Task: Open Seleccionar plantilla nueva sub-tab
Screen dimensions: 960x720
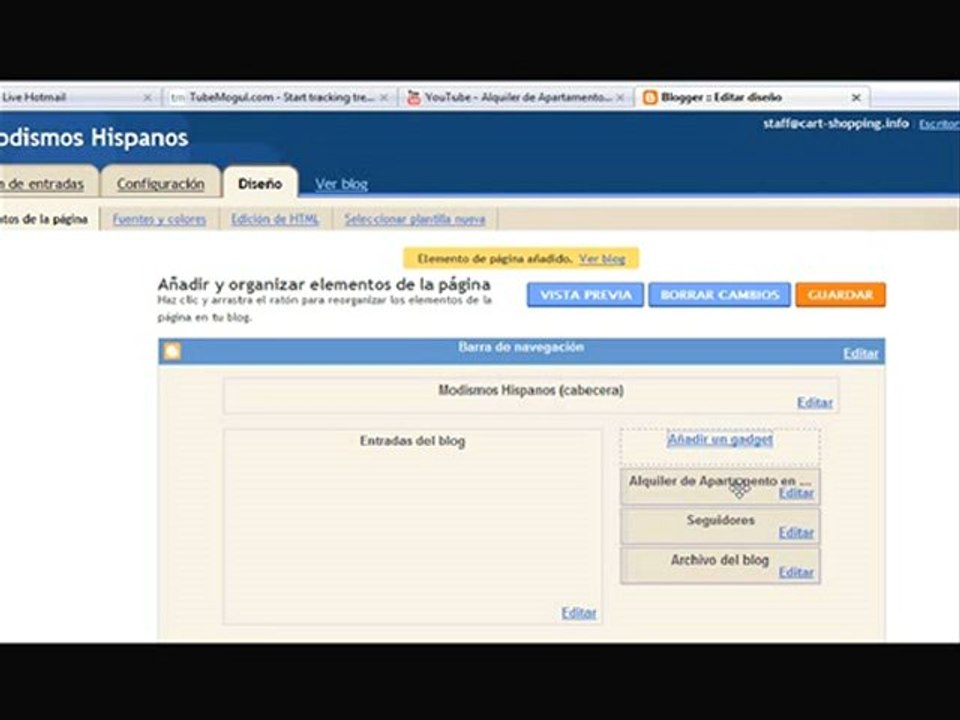Action: pyautogui.click(x=414, y=219)
